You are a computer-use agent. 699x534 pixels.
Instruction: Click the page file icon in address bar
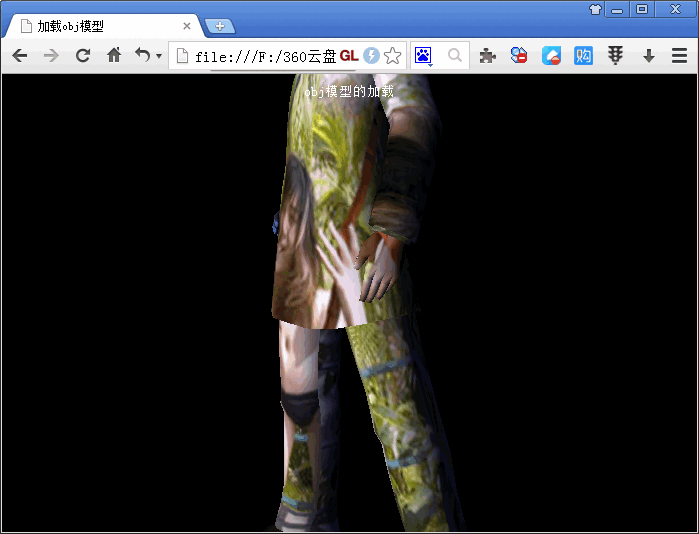click(182, 56)
